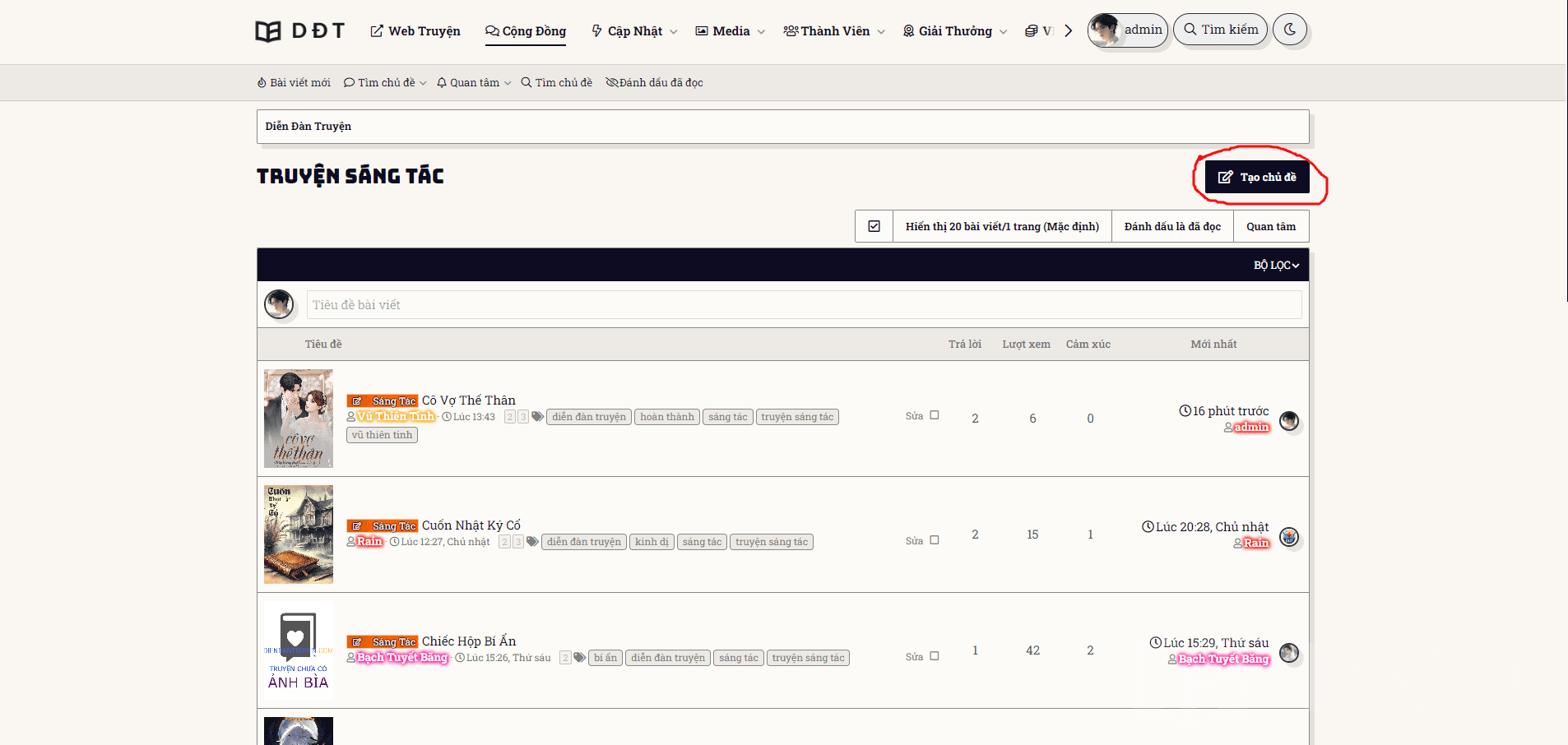Toggle dark mode moon icon
Image resolution: width=1568 pixels, height=745 pixels.
click(1290, 30)
